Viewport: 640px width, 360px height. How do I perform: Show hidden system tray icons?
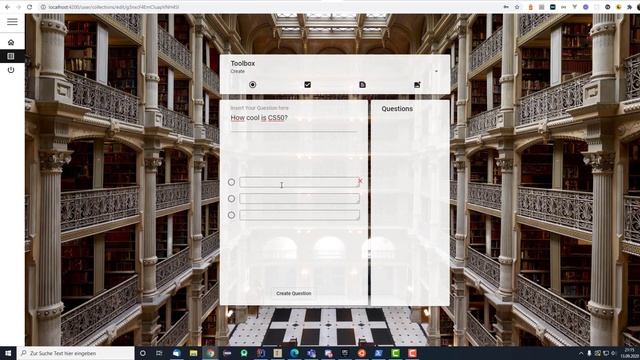(581, 353)
